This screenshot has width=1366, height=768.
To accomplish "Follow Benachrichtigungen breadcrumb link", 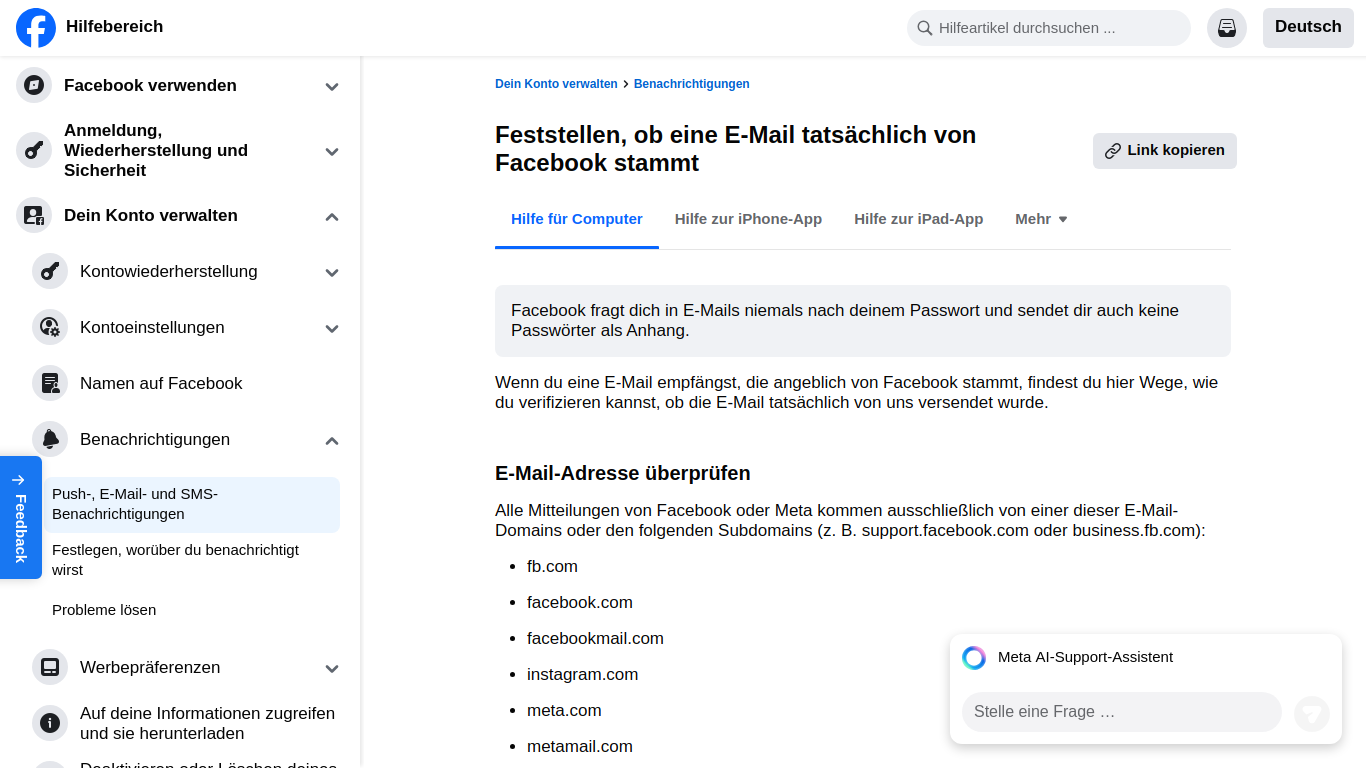I will (692, 84).
